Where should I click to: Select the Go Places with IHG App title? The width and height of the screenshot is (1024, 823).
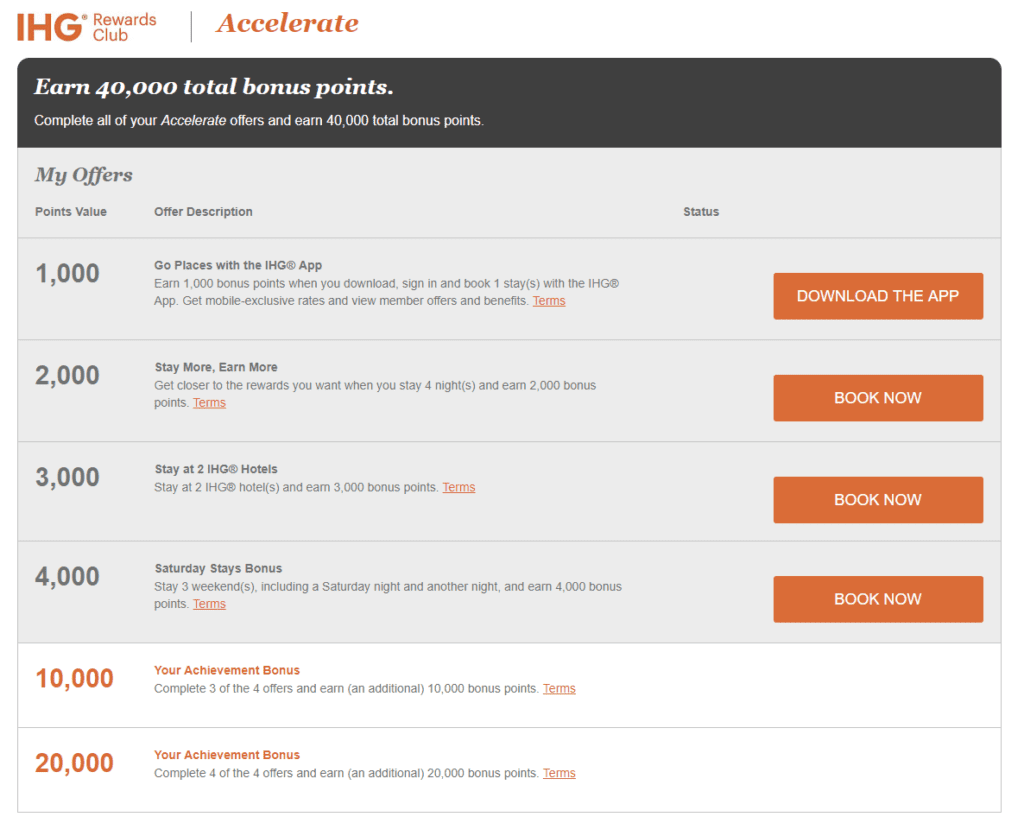tap(238, 266)
